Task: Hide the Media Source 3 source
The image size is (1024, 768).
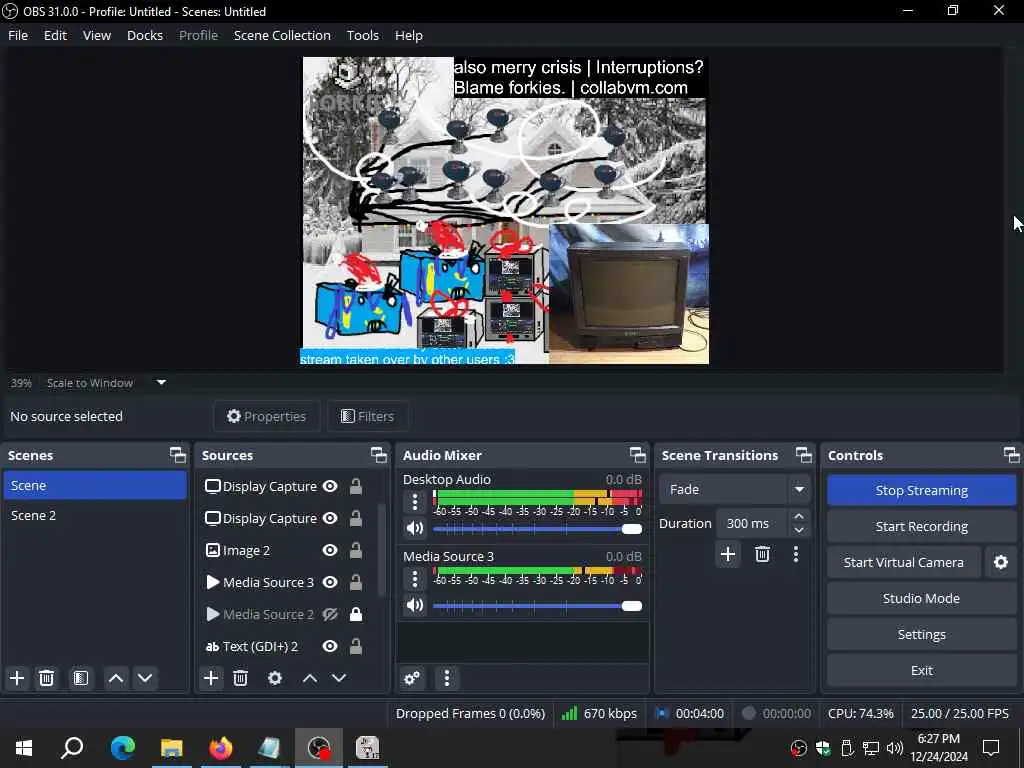Action: pyautogui.click(x=330, y=582)
